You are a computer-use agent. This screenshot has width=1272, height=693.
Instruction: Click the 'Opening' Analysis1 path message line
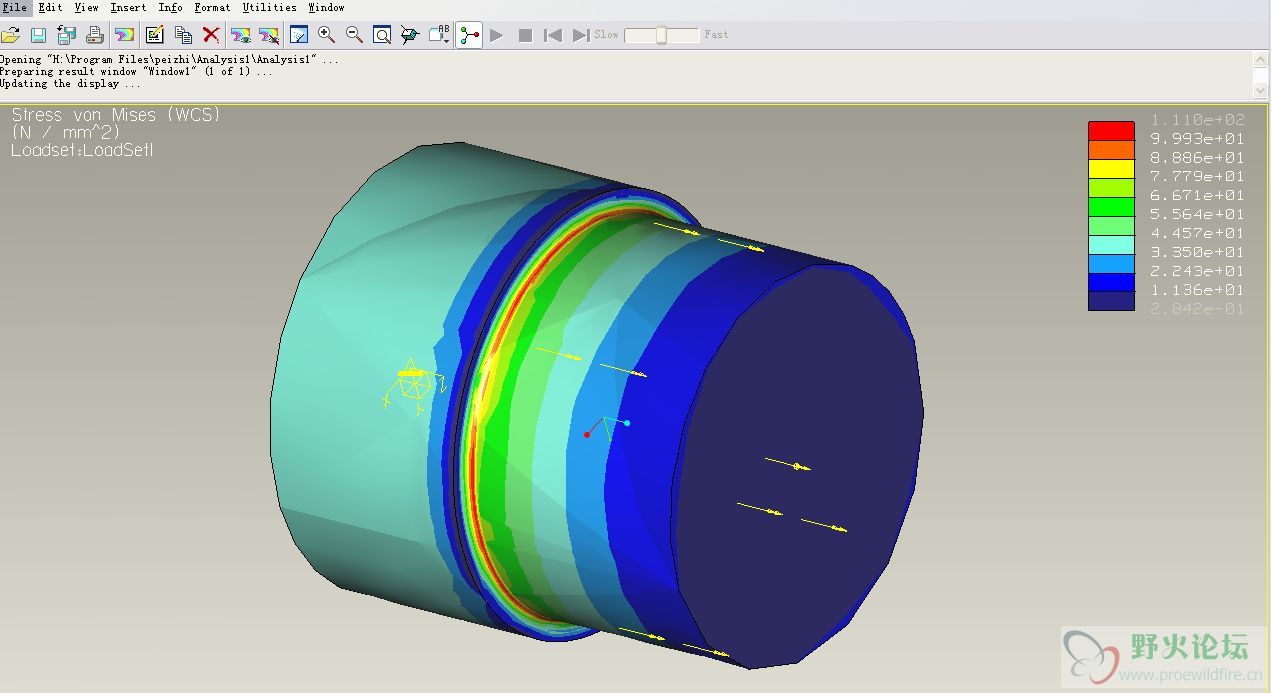click(x=169, y=60)
